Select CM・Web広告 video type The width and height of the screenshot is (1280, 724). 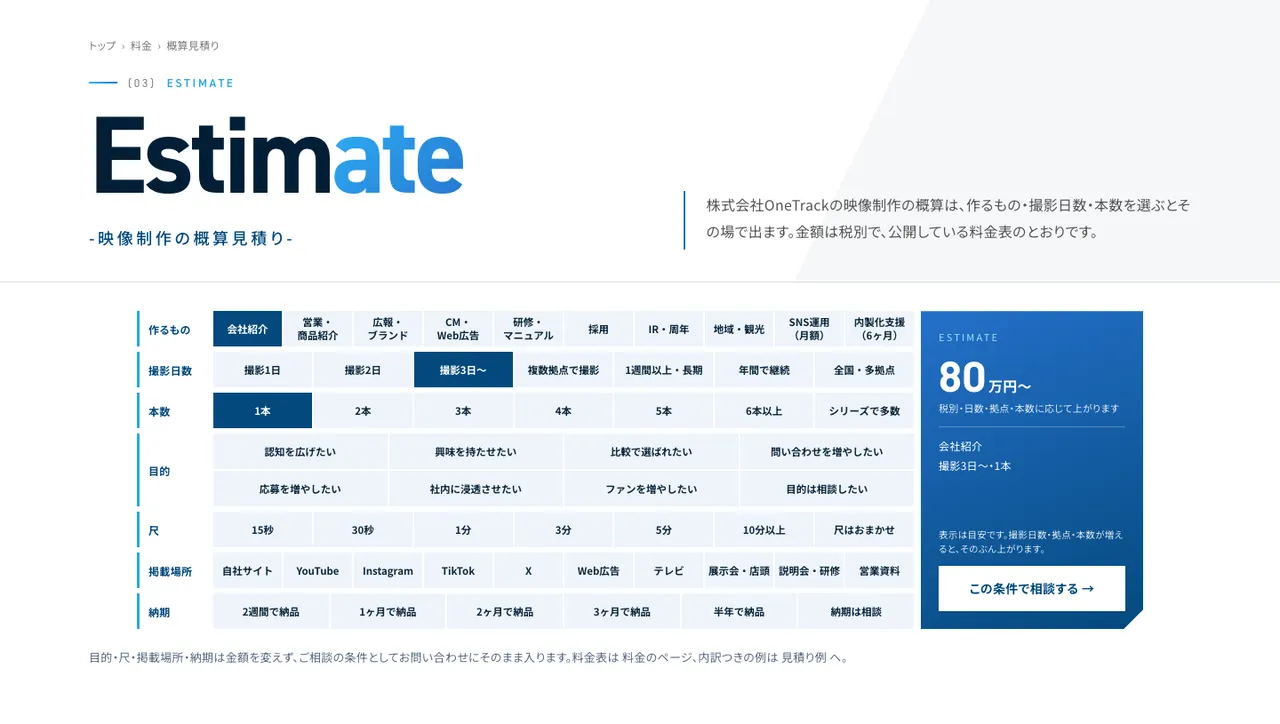click(458, 329)
